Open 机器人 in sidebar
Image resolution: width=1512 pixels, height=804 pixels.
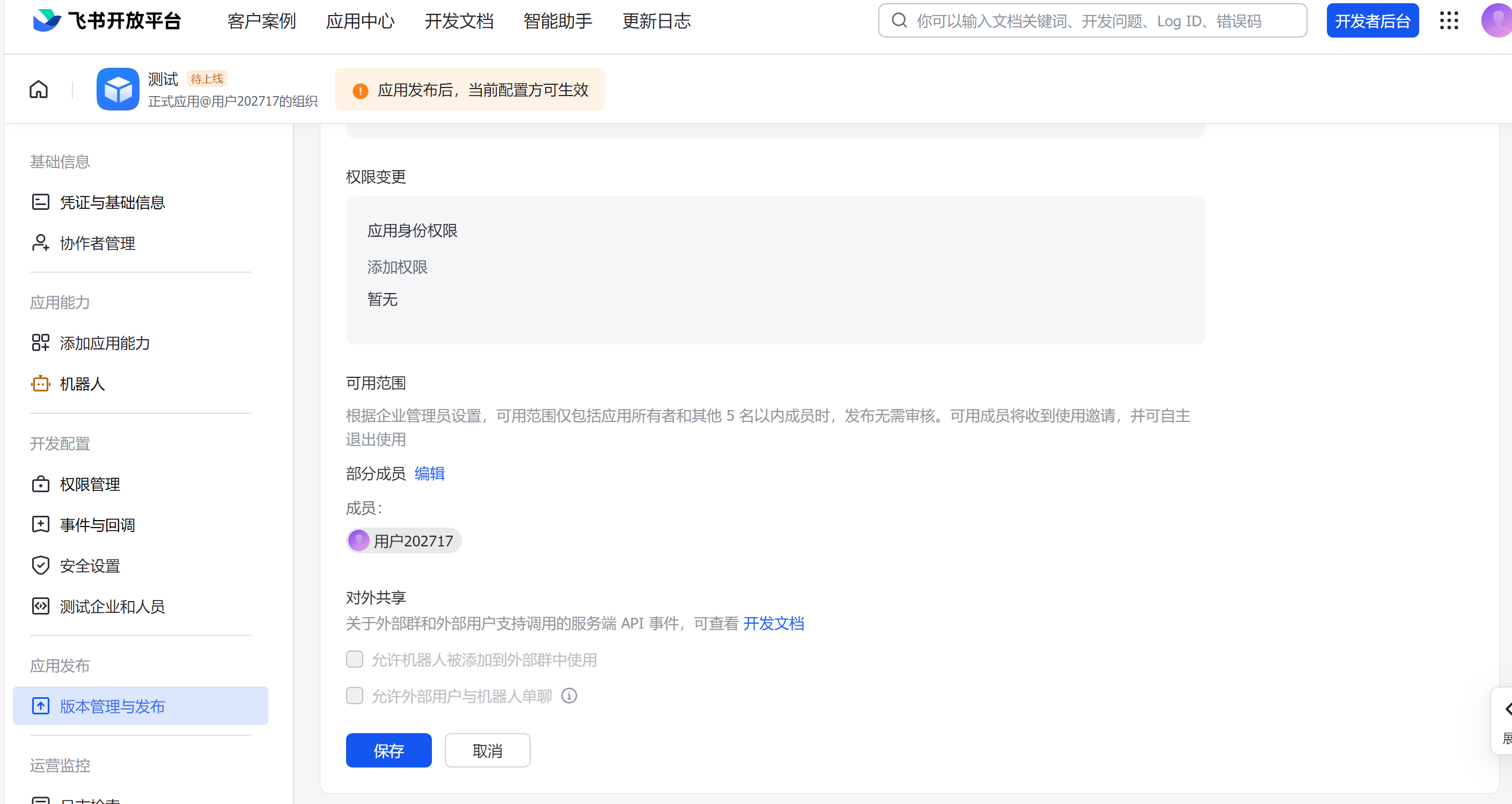(x=140, y=384)
